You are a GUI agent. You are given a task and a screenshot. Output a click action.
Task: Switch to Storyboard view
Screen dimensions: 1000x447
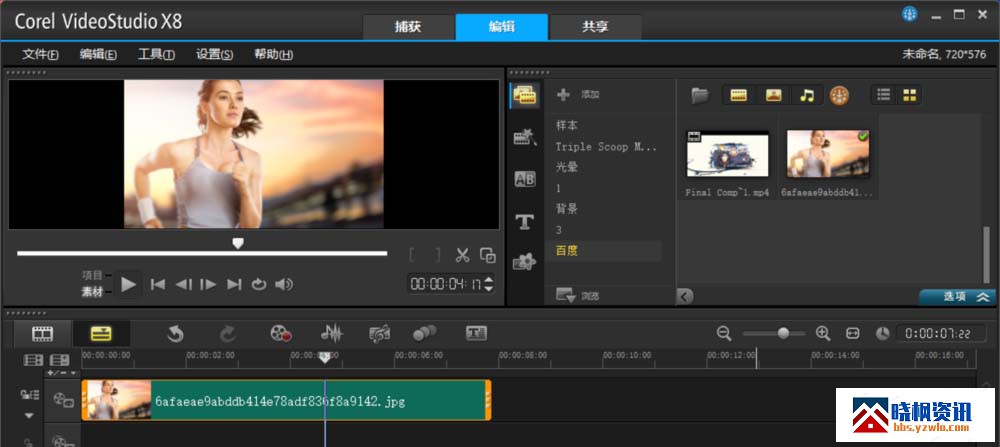[x=43, y=333]
